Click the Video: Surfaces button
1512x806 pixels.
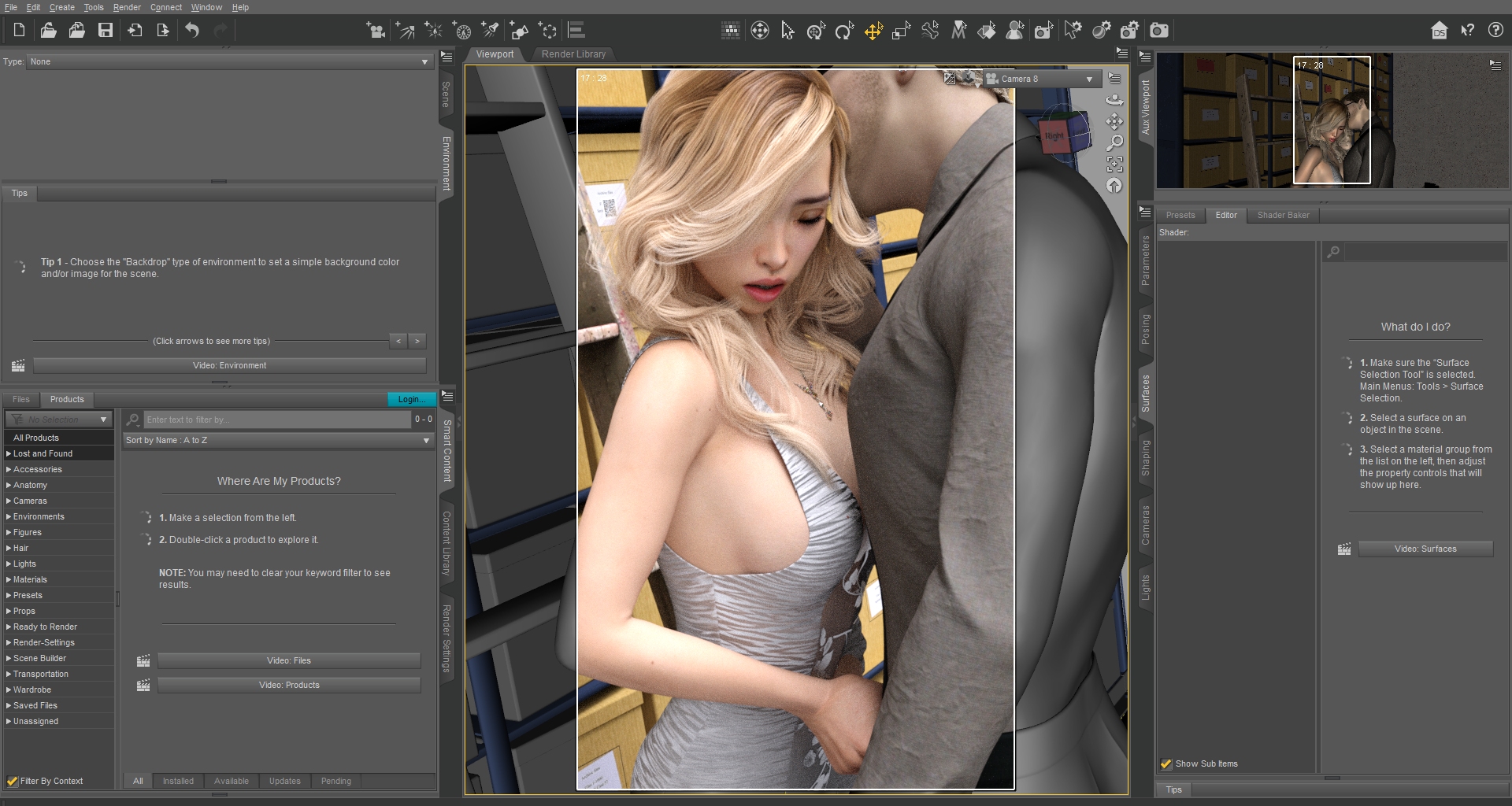point(1425,549)
